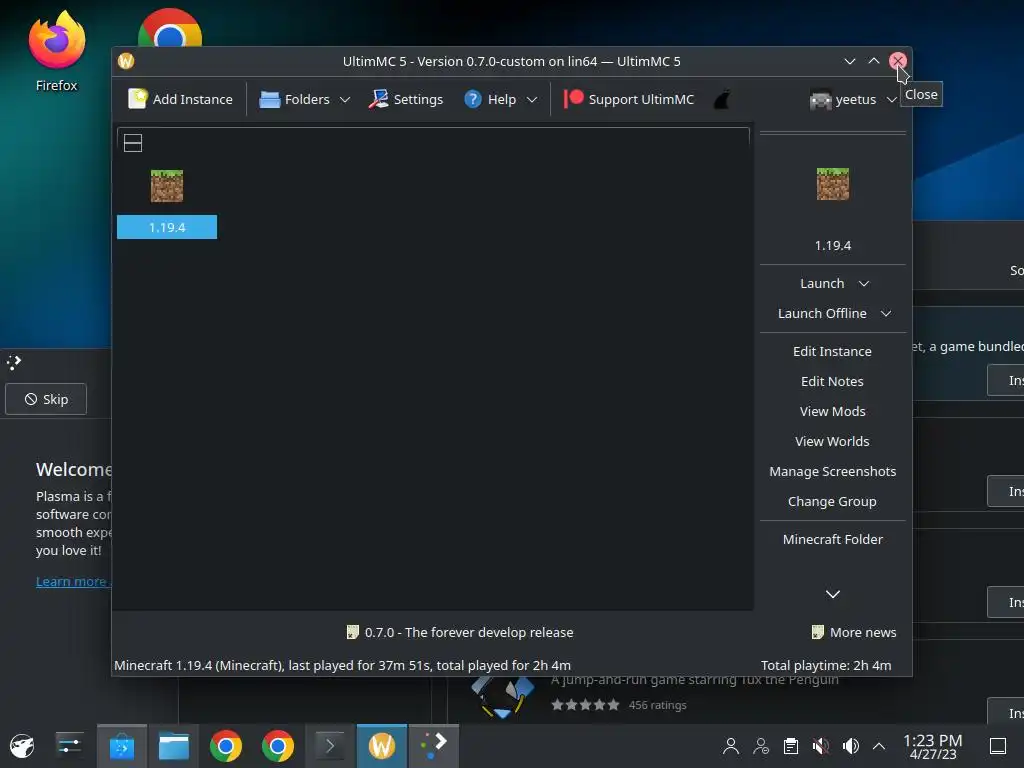Click the UltimMC window icon in title bar
Image resolution: width=1024 pixels, height=768 pixels.
[126, 61]
